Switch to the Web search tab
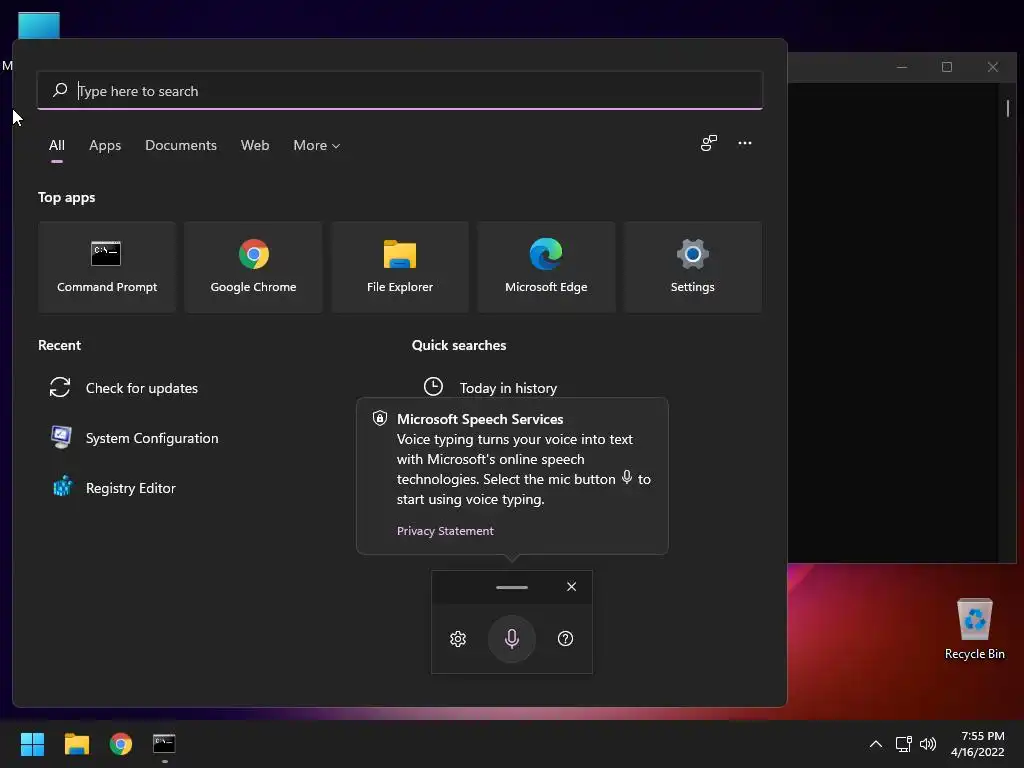The height and width of the screenshot is (768, 1024). click(255, 145)
